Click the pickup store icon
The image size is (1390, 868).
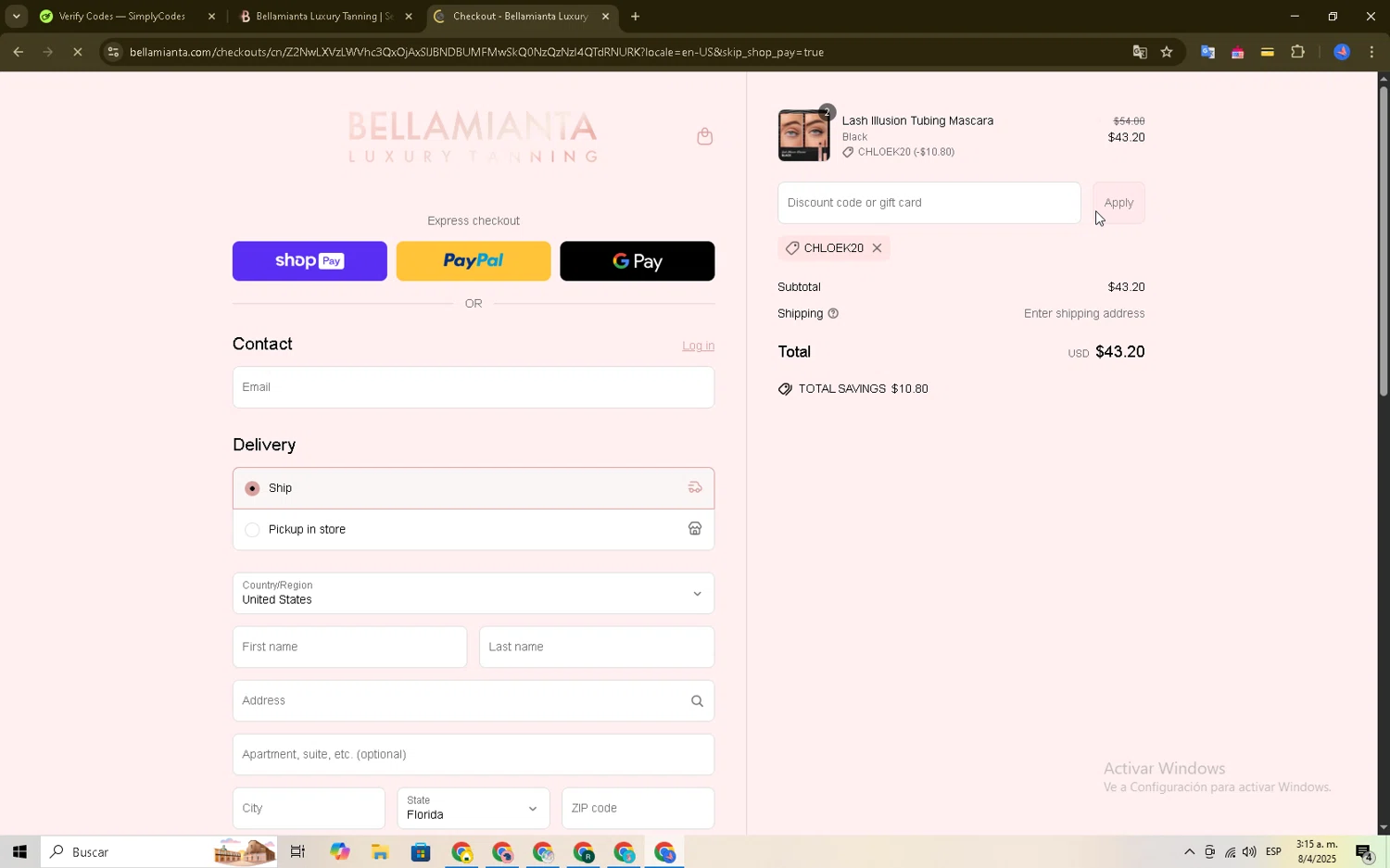click(694, 529)
